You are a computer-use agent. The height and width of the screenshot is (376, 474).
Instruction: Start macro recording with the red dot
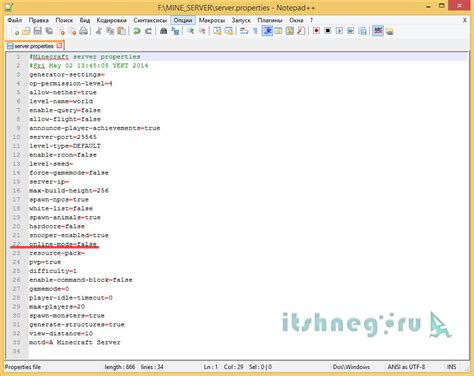pos(316,31)
